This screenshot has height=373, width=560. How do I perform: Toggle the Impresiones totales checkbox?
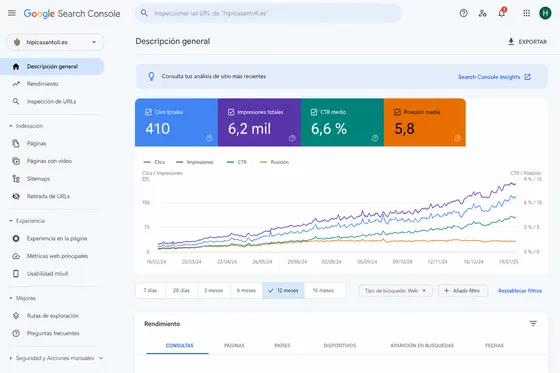[231, 112]
